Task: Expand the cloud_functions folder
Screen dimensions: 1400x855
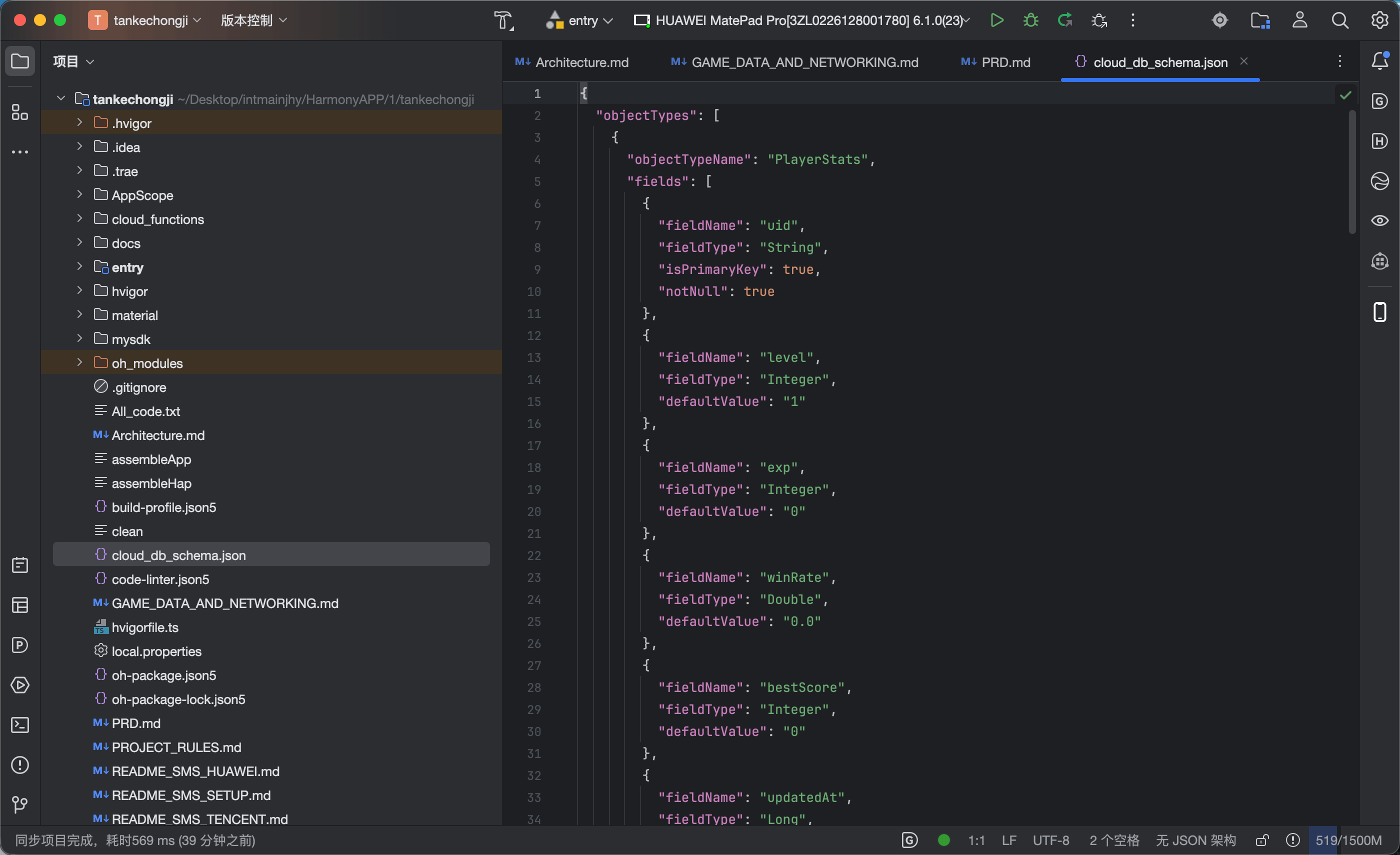Action: tap(79, 218)
